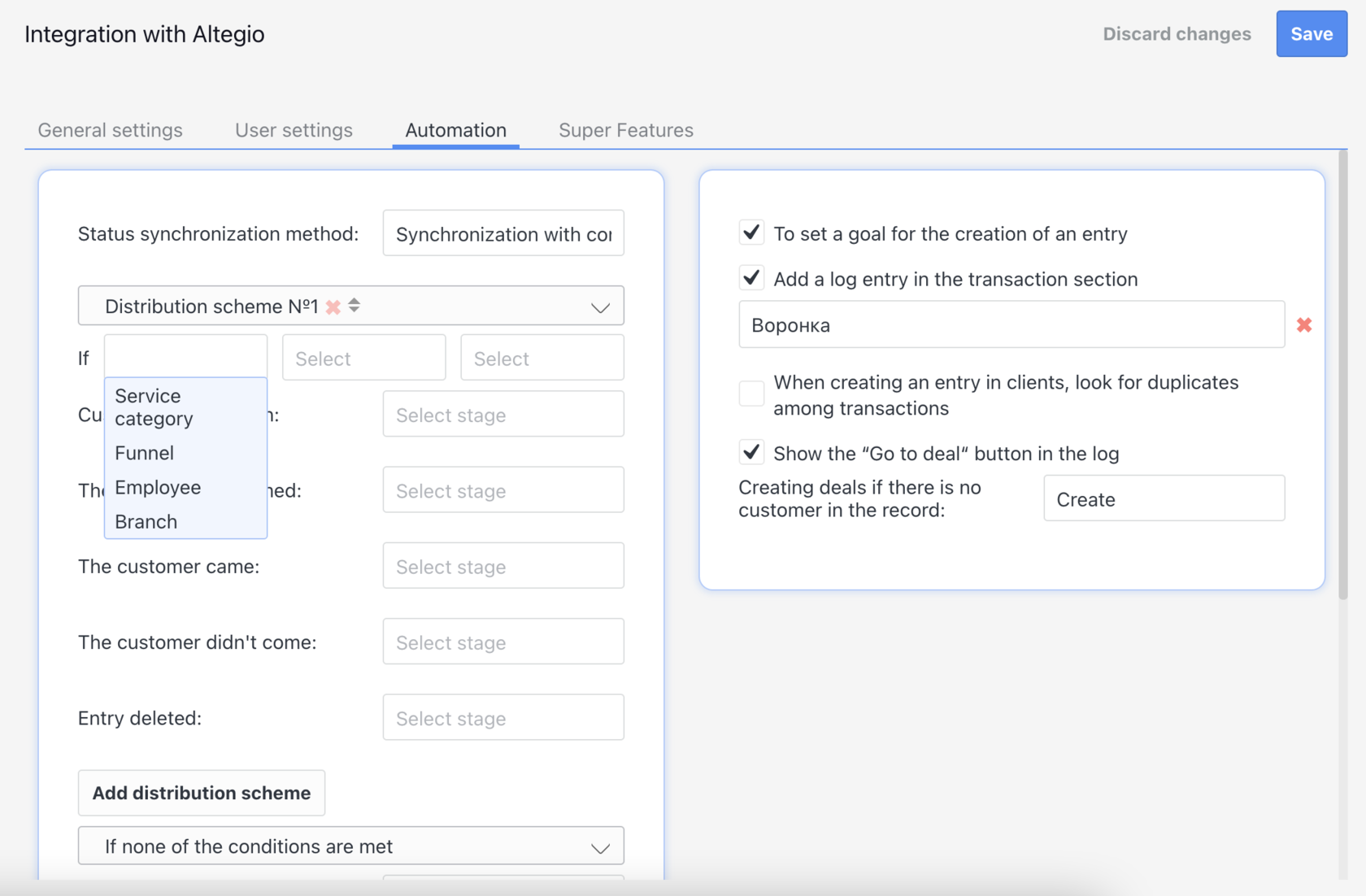This screenshot has width=1366, height=896.
Task: Enable duplicate lookup among transactions checkbox
Action: [x=751, y=394]
